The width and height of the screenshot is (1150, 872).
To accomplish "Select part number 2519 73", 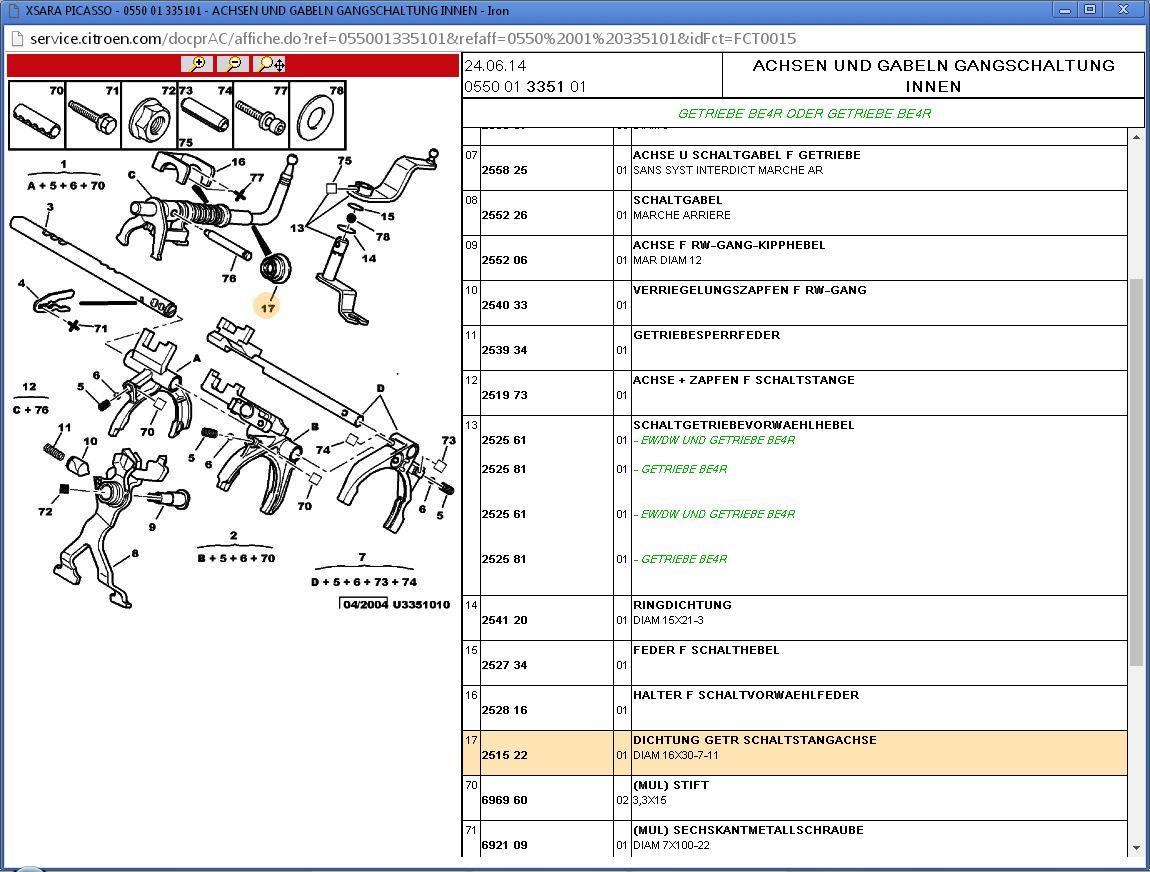I will point(505,395).
